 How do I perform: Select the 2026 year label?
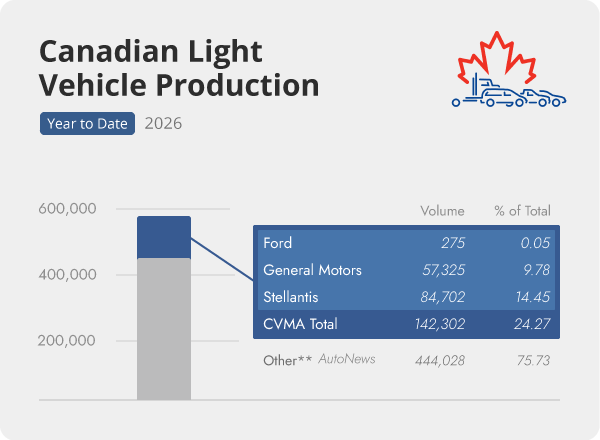click(163, 124)
